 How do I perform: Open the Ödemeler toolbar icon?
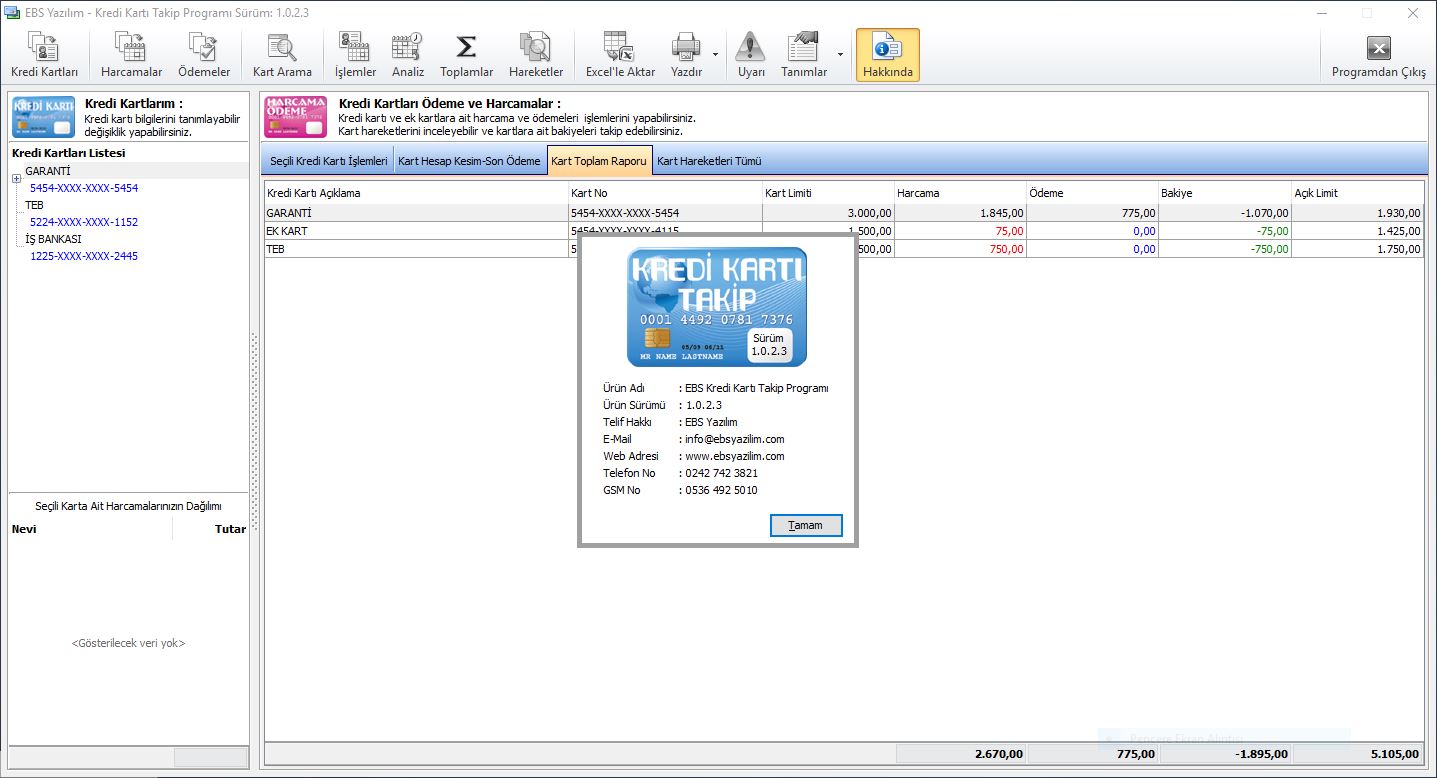pyautogui.click(x=204, y=55)
